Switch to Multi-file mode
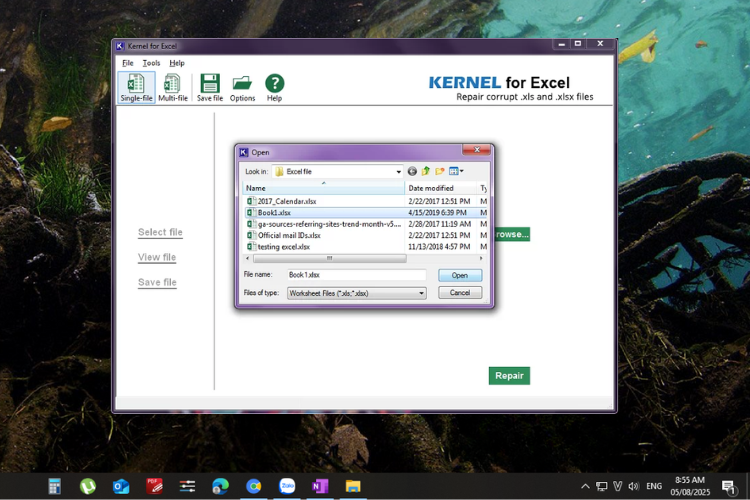 pyautogui.click(x=173, y=87)
